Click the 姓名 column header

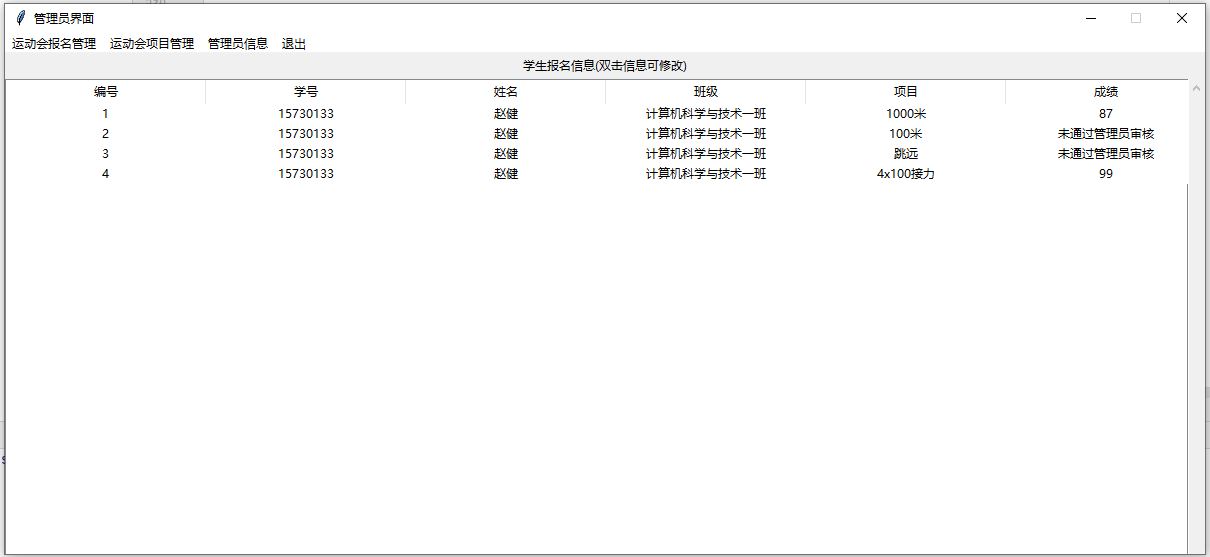(506, 92)
